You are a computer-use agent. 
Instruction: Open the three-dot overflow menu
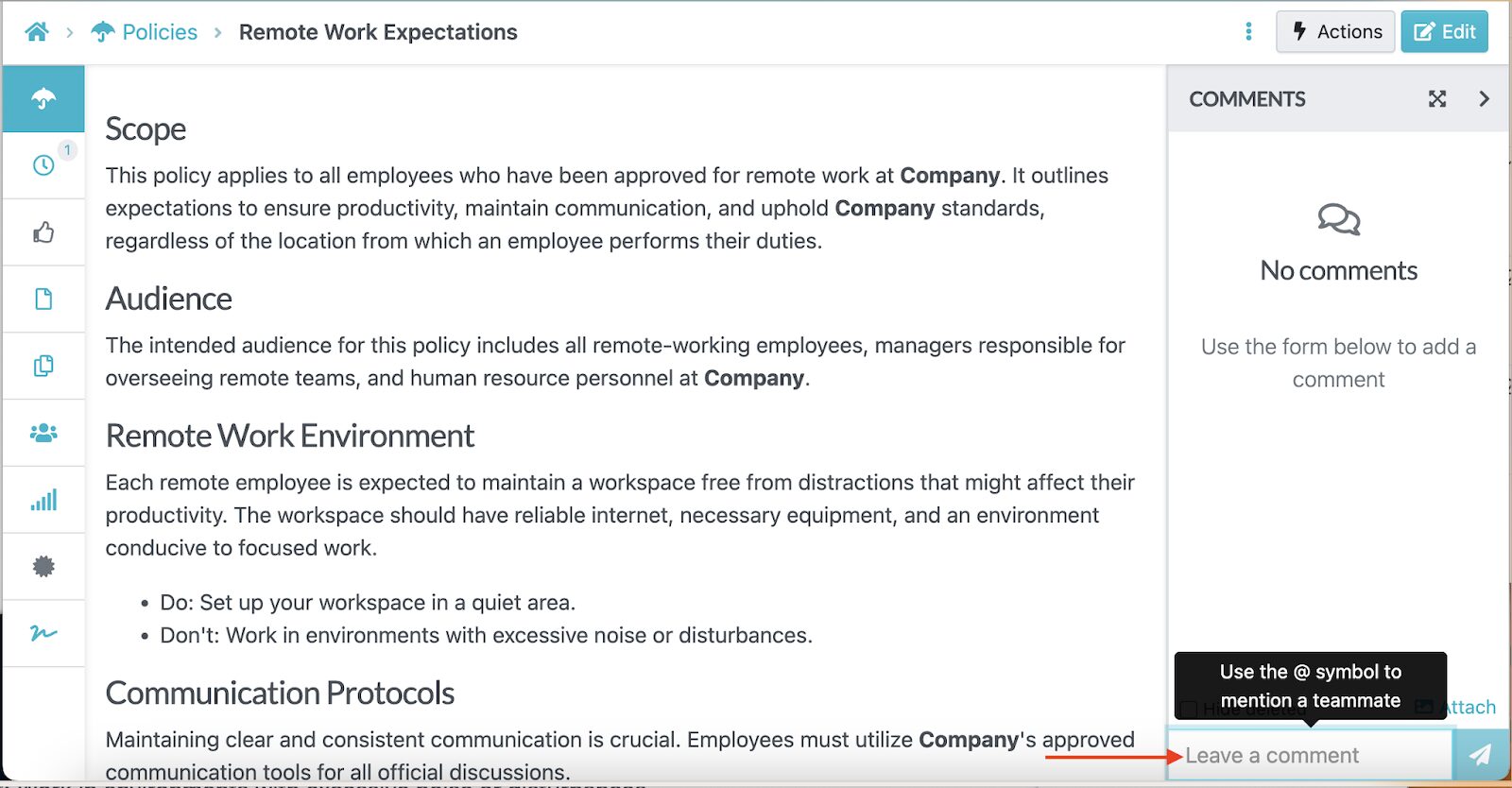[x=1247, y=31]
